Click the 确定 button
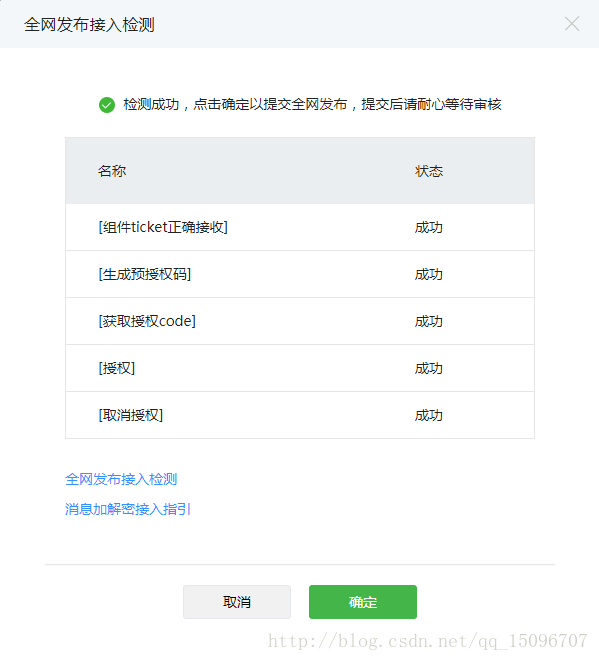599x661 pixels. coord(363,602)
